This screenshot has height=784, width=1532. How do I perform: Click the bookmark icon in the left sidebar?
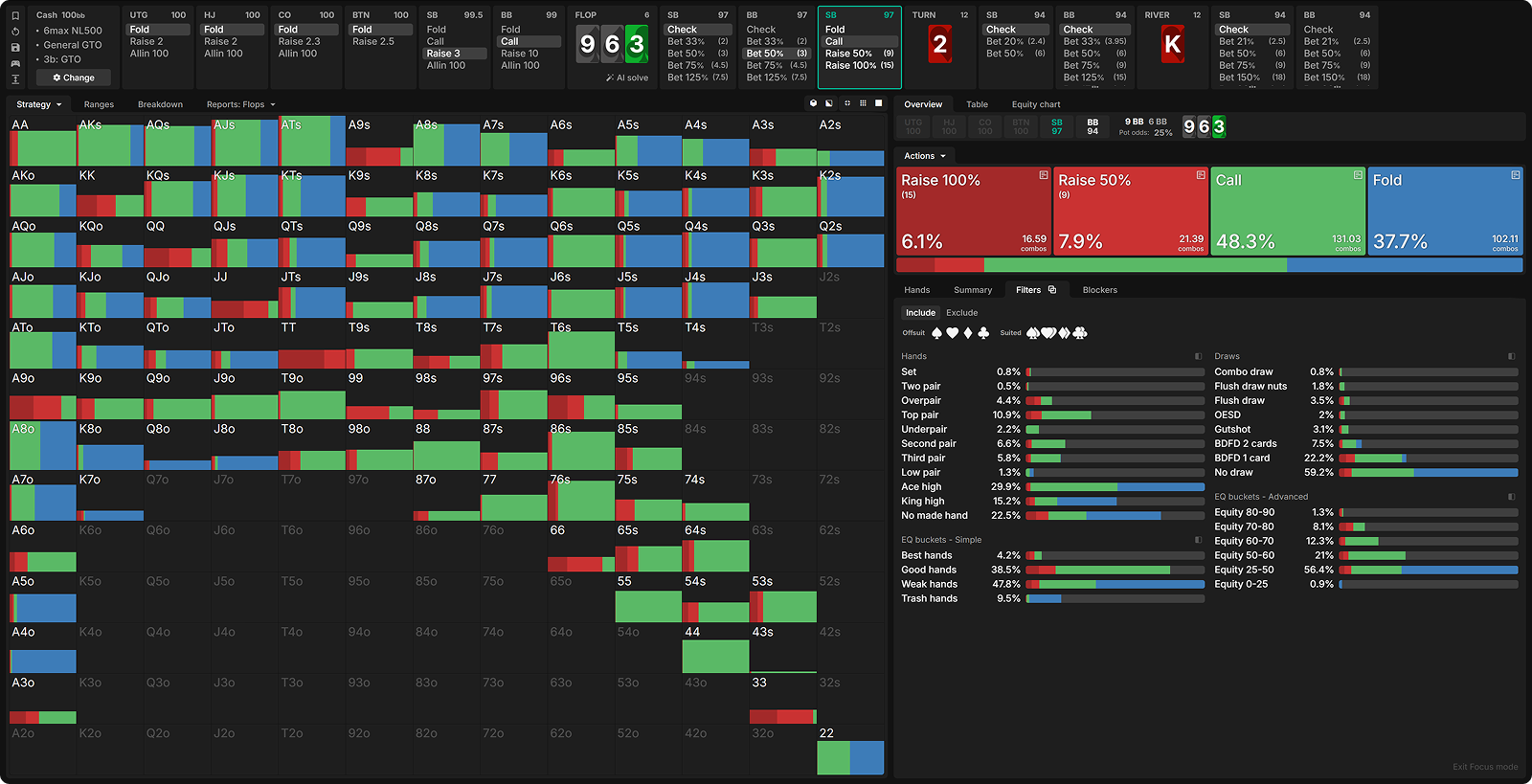(15, 15)
